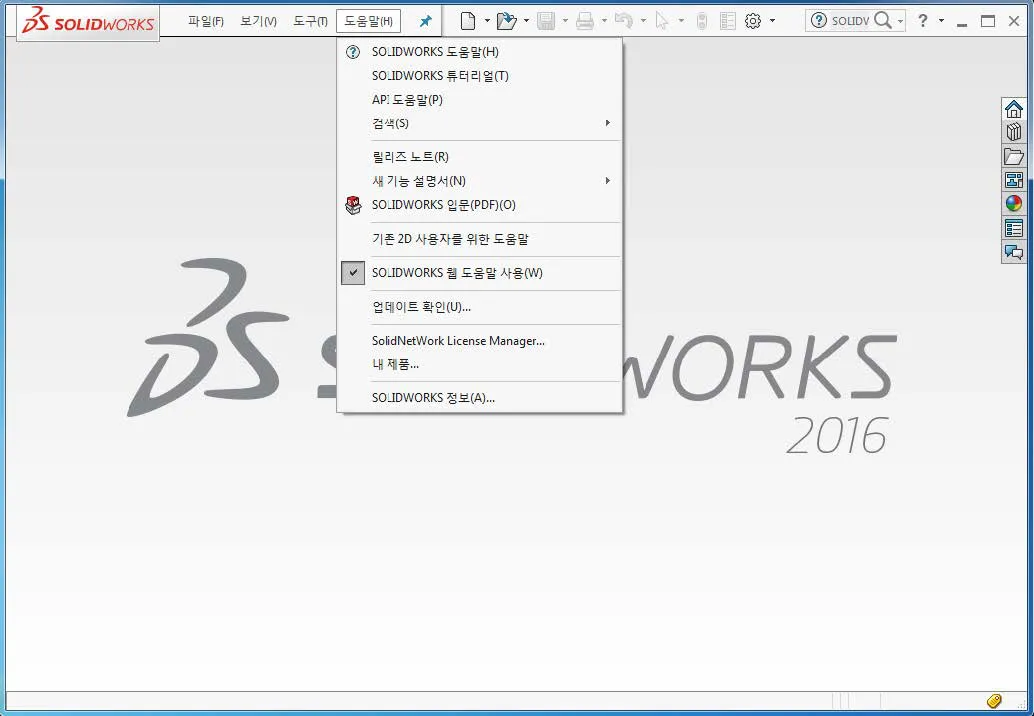The image size is (1034, 716).
Task: Expand the Open document dropdown arrow
Action: click(x=526, y=21)
